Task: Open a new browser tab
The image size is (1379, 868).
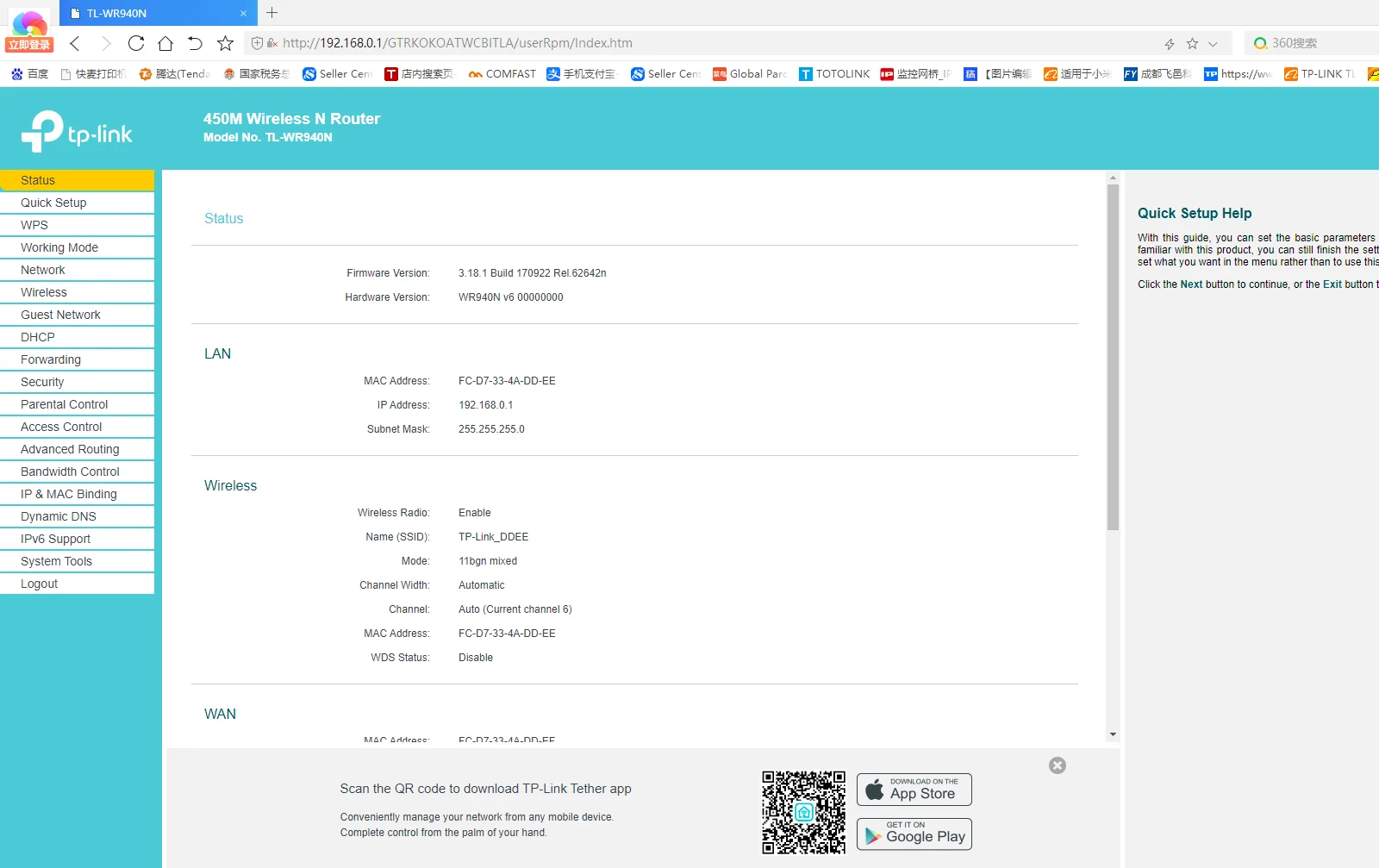Action: 272,13
